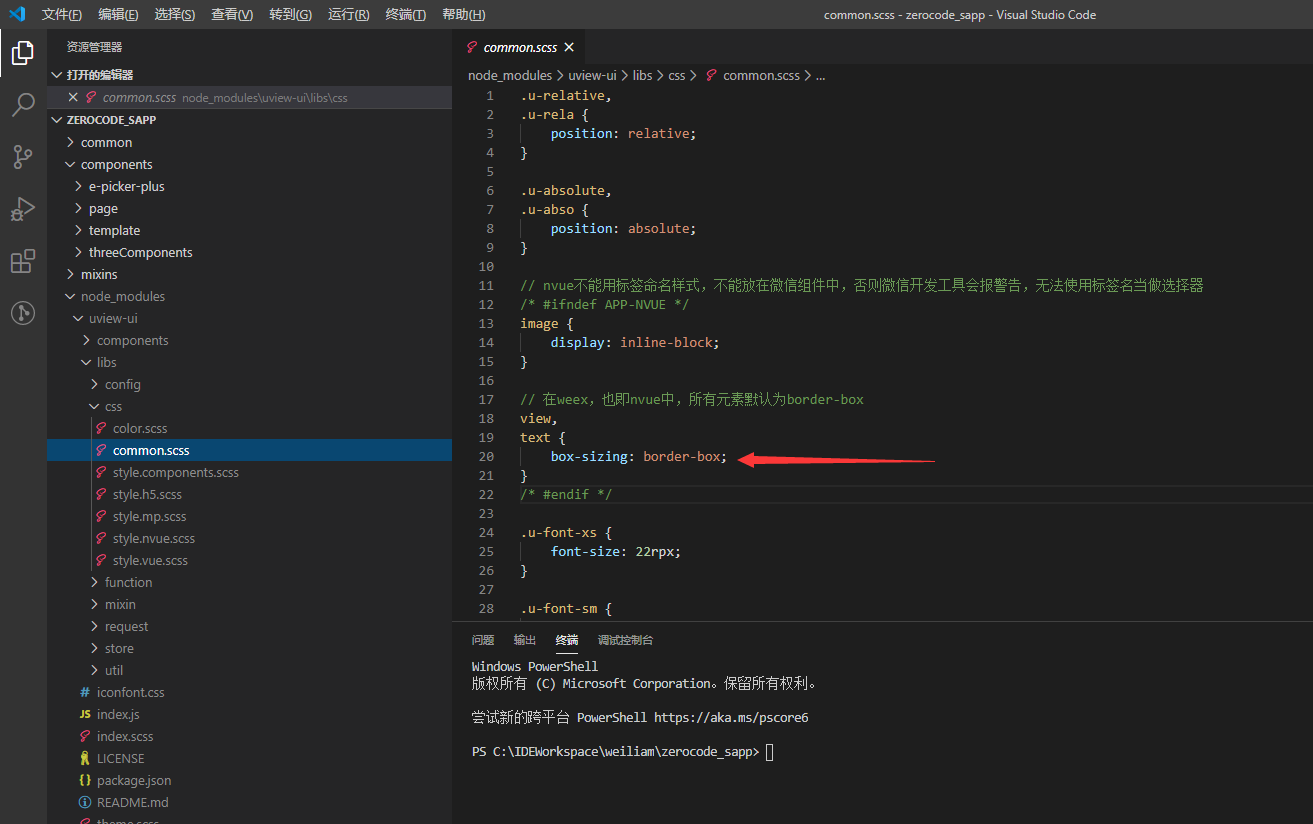Open the Explorer view in the activity bar
The height and width of the screenshot is (824, 1313).
[x=22, y=53]
